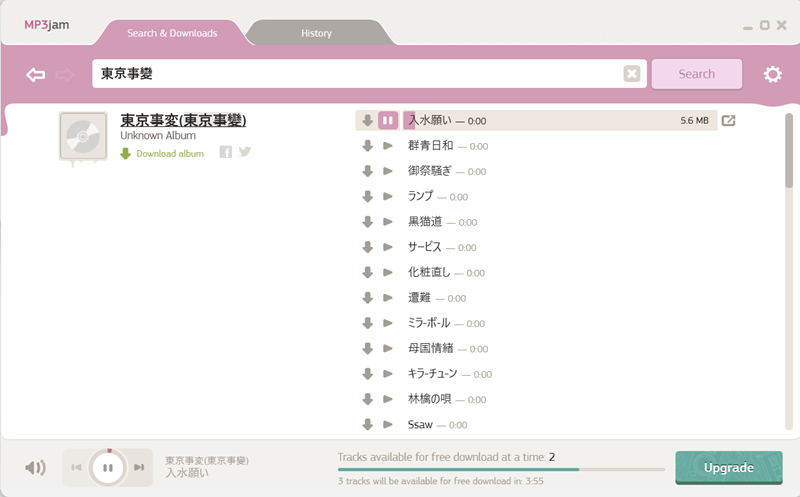This screenshot has width=800, height=497.
Task: Play the track Ssaw
Action: (x=388, y=425)
